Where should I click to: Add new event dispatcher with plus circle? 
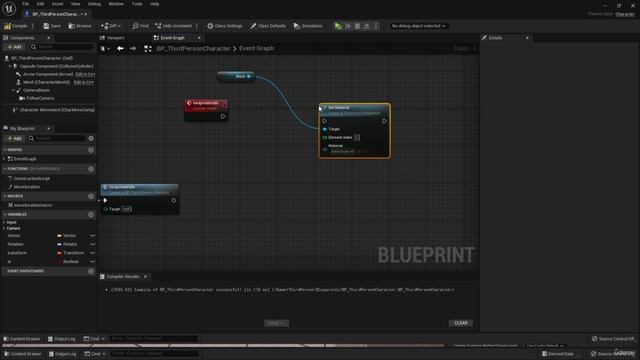pyautogui.click(x=91, y=271)
